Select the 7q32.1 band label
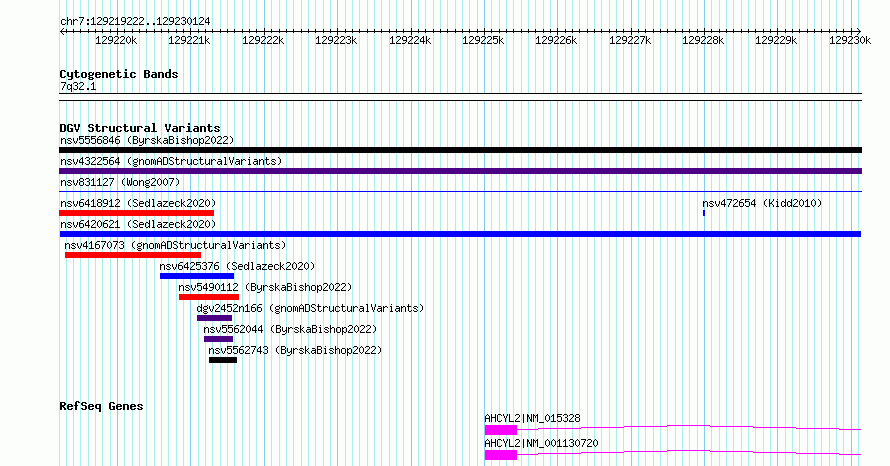Image resolution: width=890 pixels, height=466 pixels. coord(78,87)
